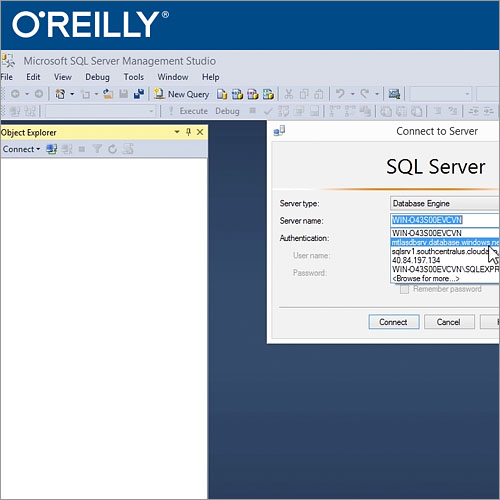Open the Connect dropdown in Object Explorer
The height and width of the screenshot is (500, 500).
[x=21, y=149]
